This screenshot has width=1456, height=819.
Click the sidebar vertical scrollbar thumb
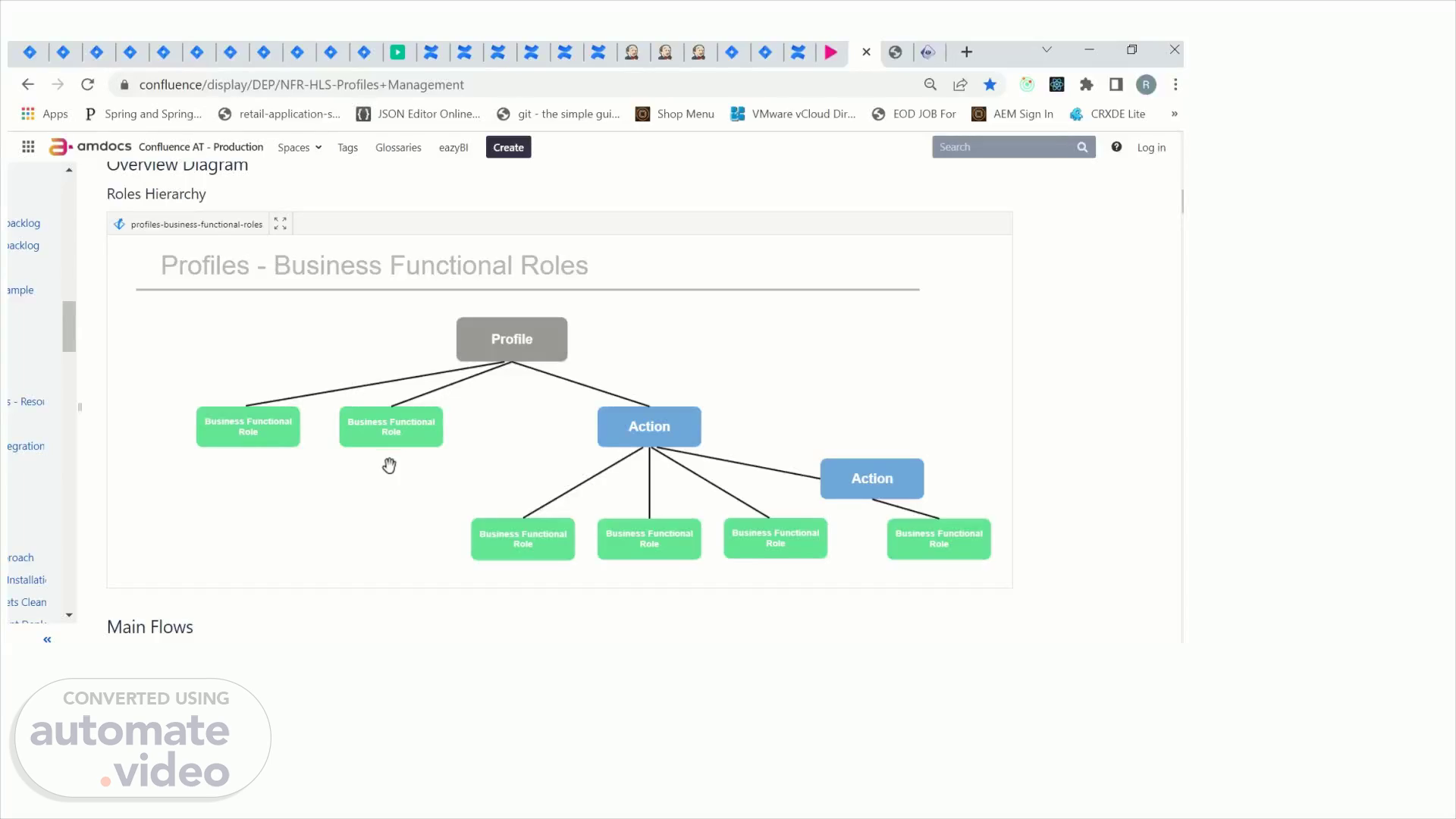tap(69, 327)
